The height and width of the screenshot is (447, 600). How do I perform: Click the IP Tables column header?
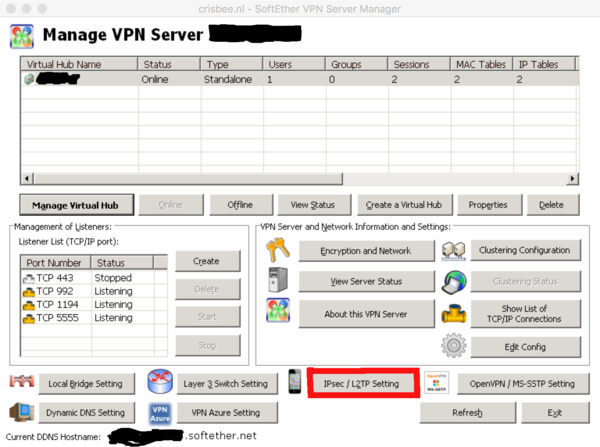pyautogui.click(x=544, y=64)
